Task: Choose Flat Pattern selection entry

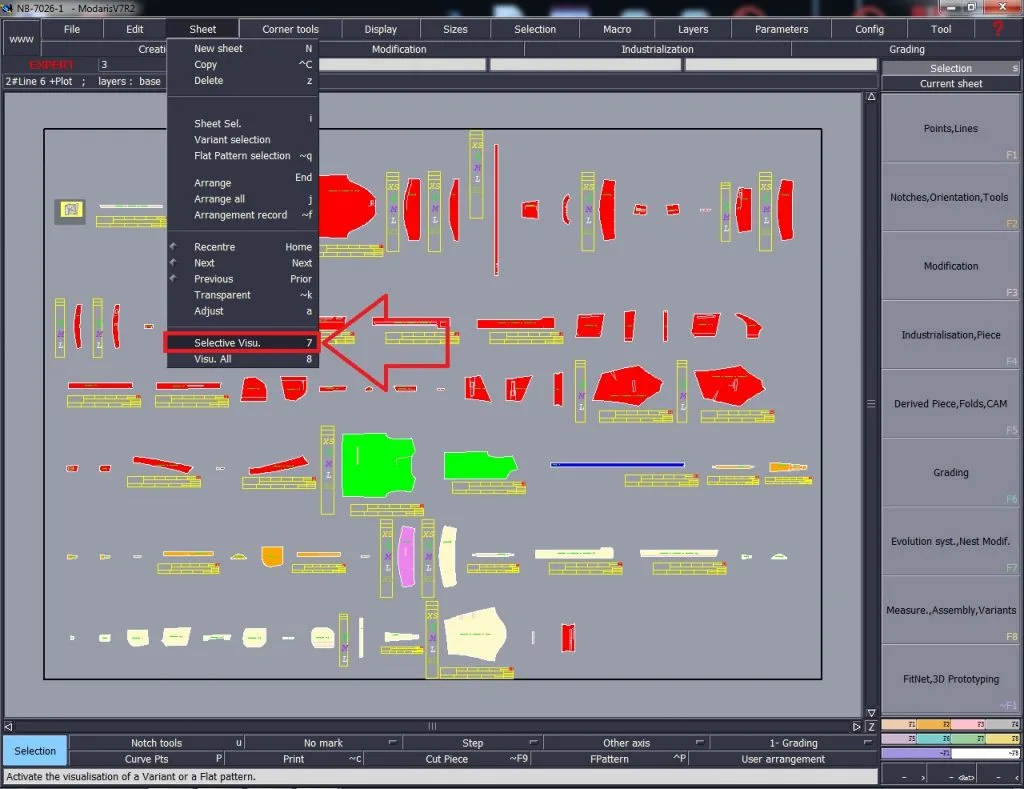Action: pos(242,155)
